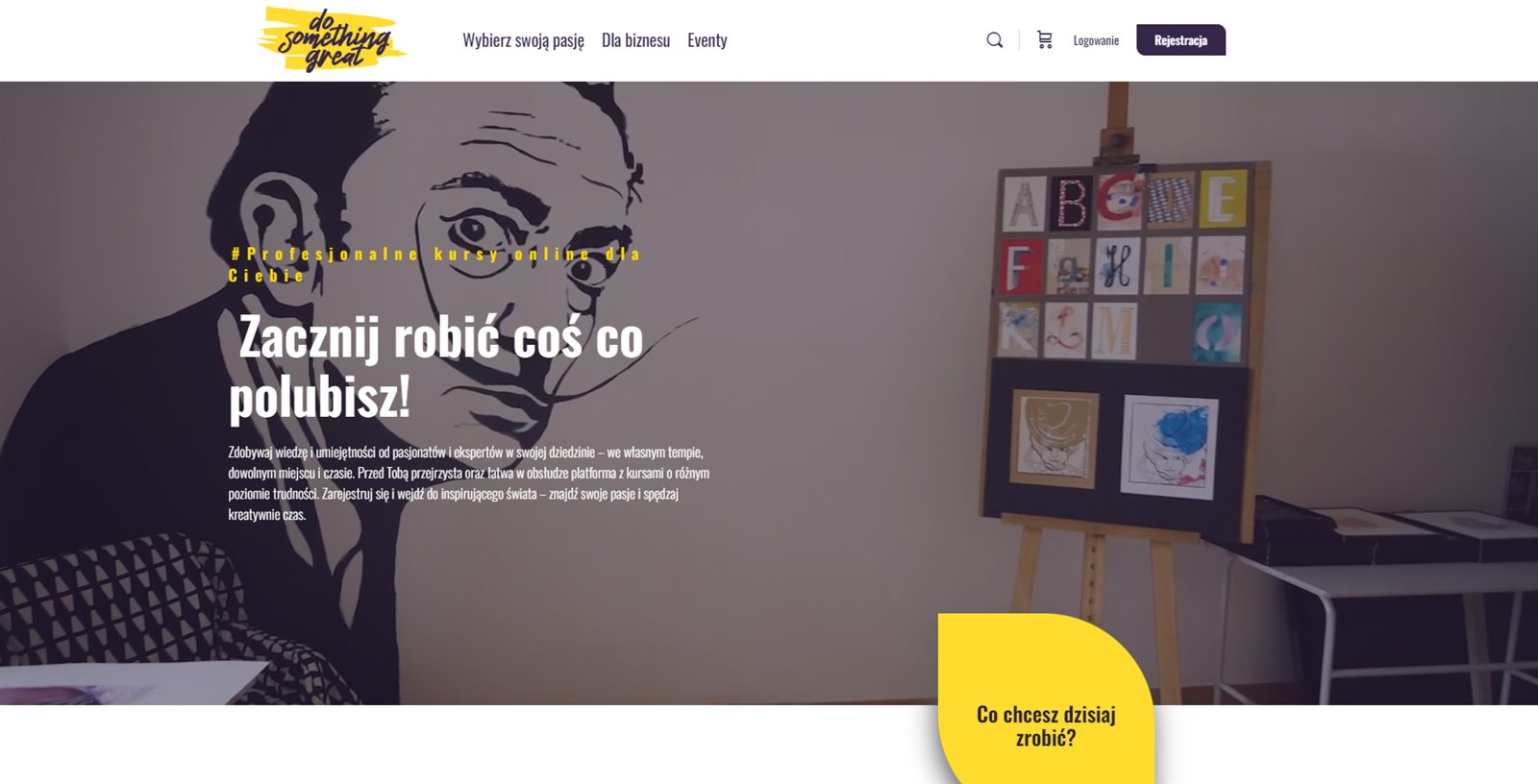Click the letter A tile on easel
Image resolution: width=1538 pixels, height=784 pixels.
[1024, 203]
